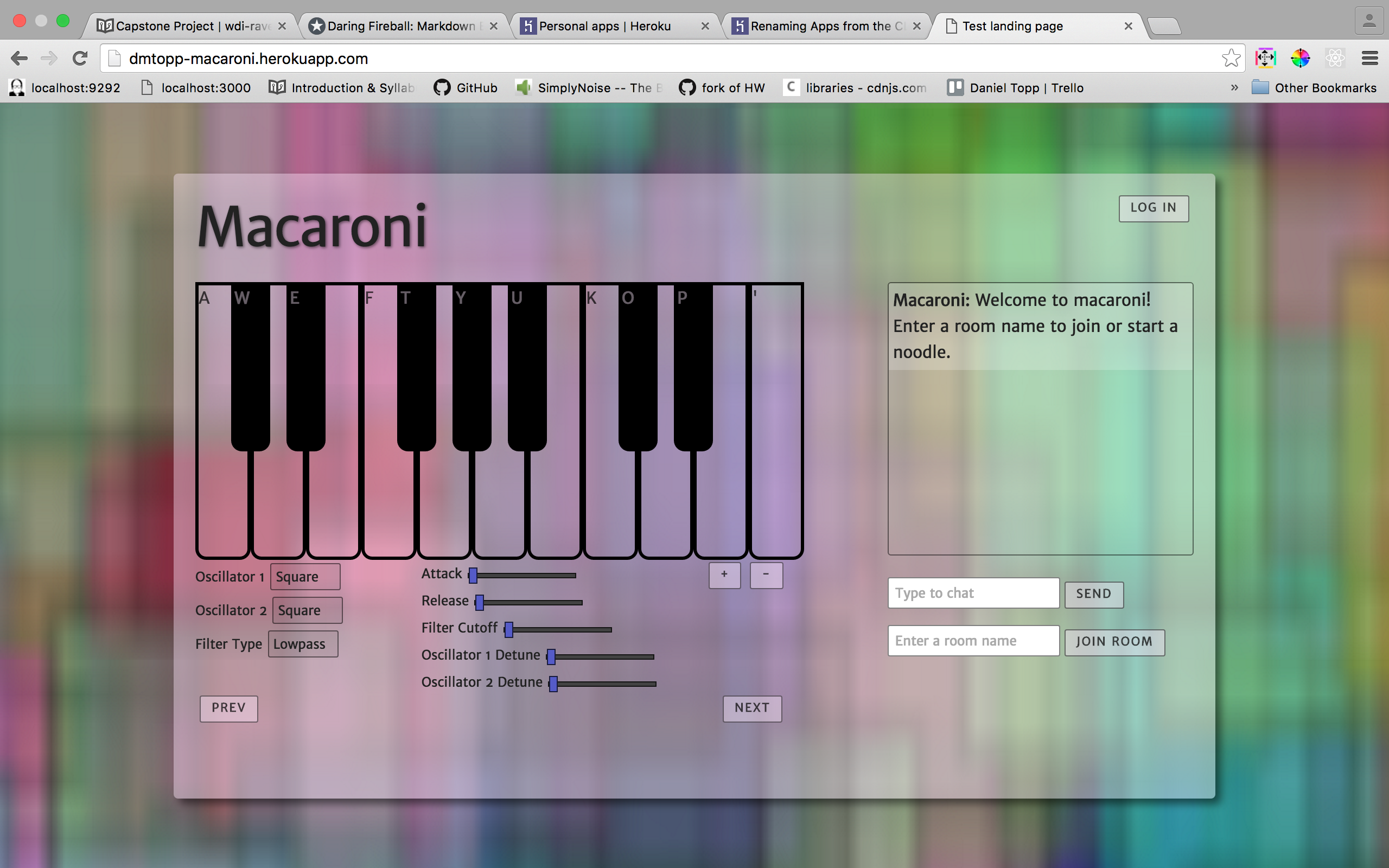Click the browser back arrow

click(19, 58)
